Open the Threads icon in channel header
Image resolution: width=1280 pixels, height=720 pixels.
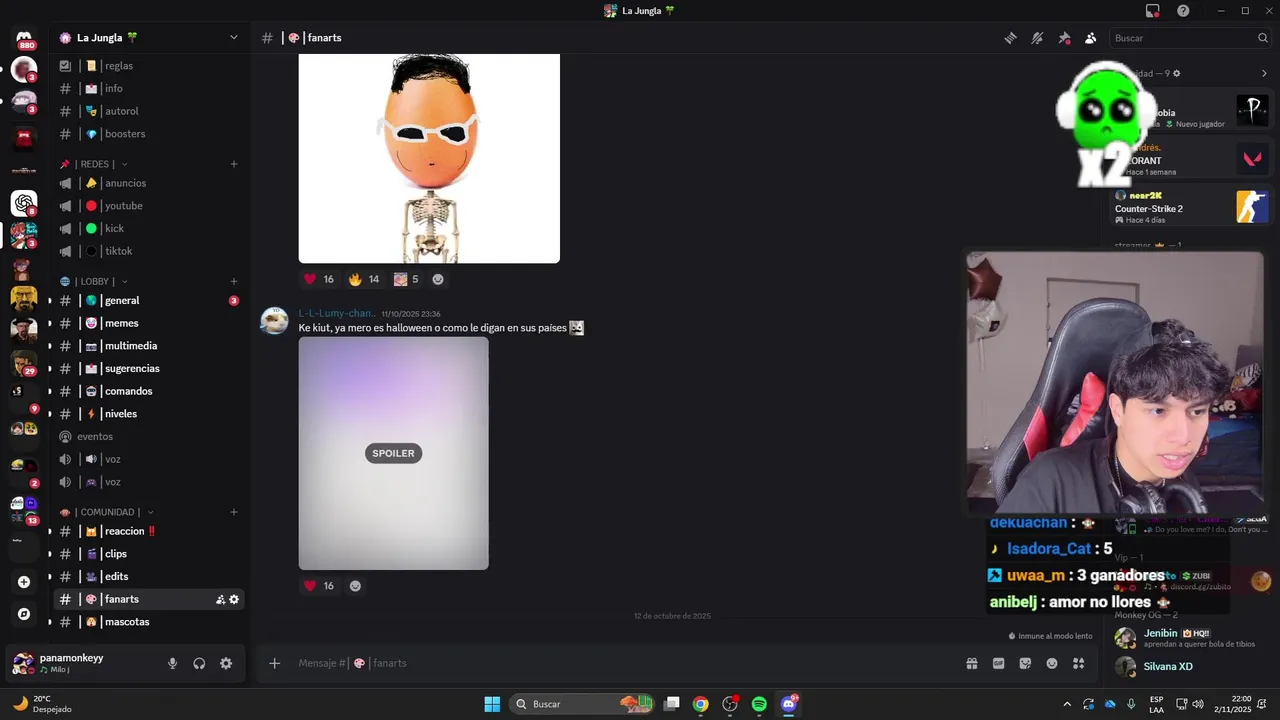coord(1010,38)
